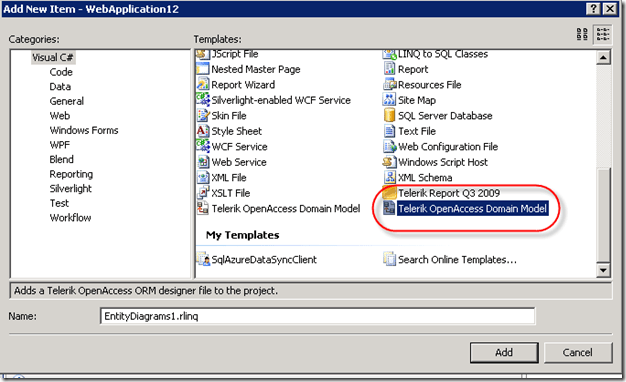This screenshot has width=626, height=382.
Task: Choose the Report Wizard template icon
Action: 203,84
